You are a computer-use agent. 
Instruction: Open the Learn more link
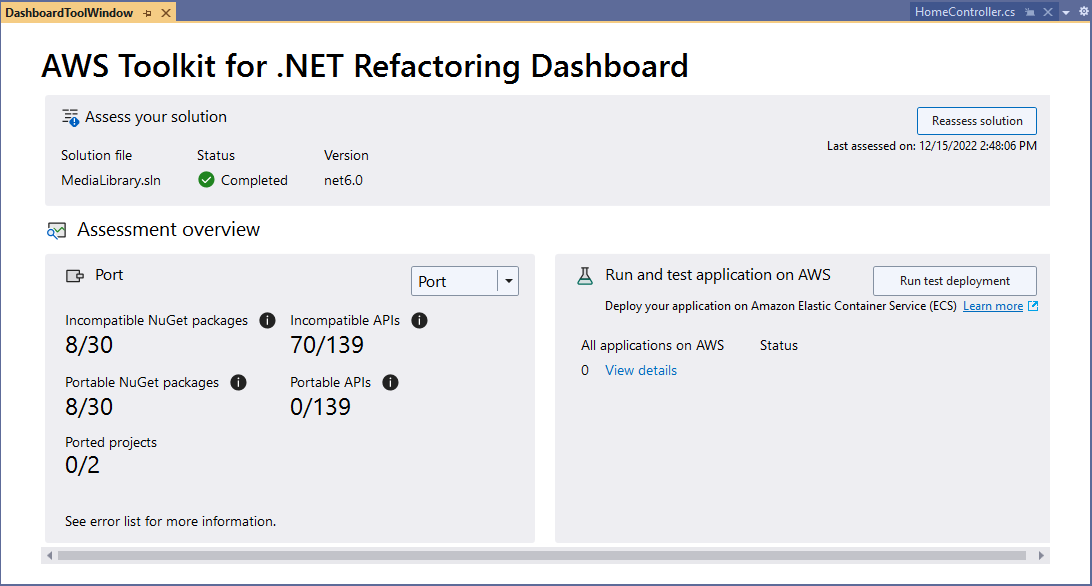point(992,306)
